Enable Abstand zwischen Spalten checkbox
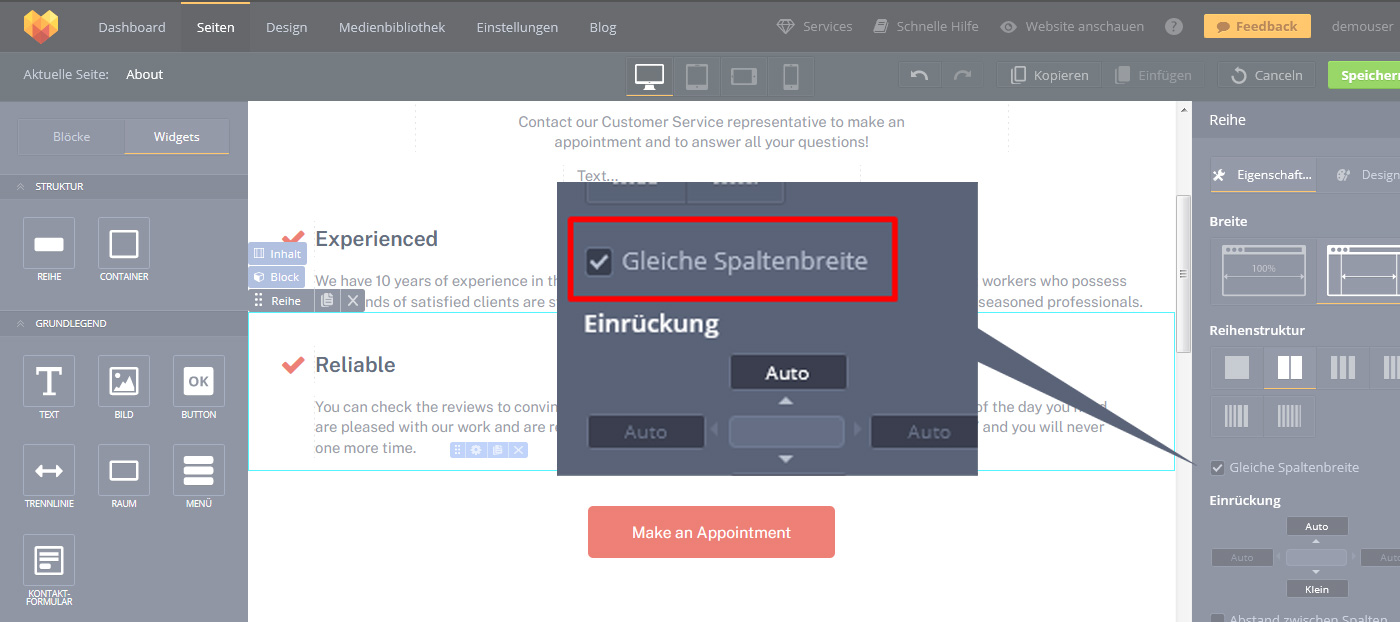Viewport: 1400px width, 622px height. (1217, 619)
